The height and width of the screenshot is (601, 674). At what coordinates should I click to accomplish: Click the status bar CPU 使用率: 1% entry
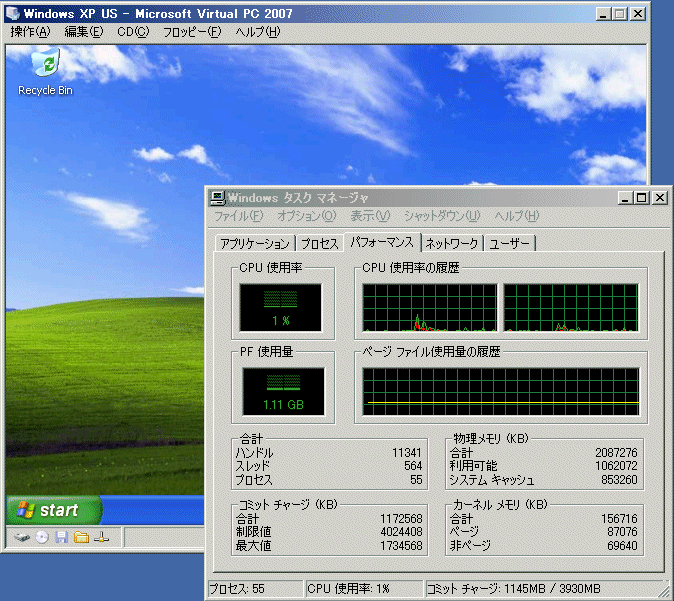pyautogui.click(x=364, y=589)
